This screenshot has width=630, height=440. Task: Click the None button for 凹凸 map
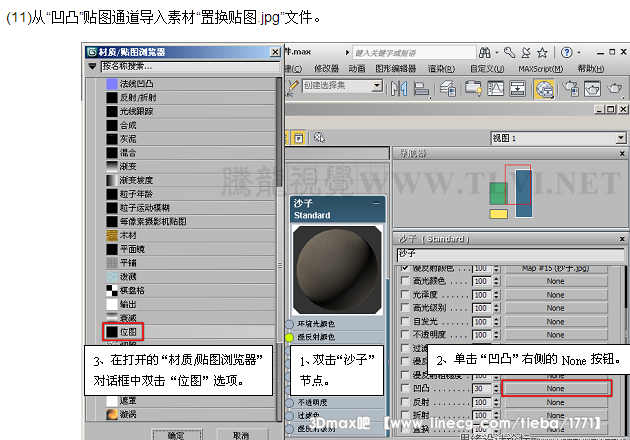tap(556, 389)
